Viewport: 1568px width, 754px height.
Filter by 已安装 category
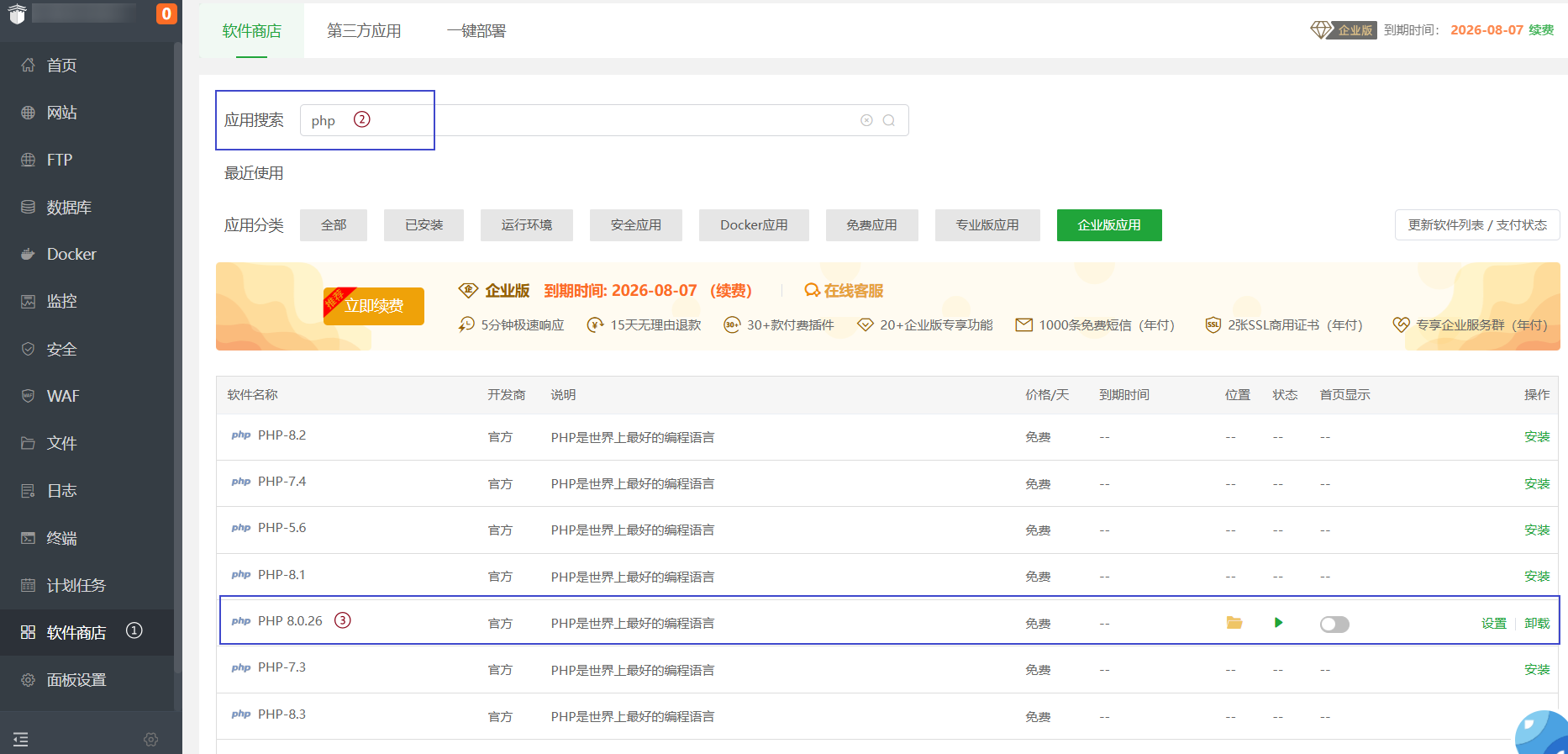[424, 225]
